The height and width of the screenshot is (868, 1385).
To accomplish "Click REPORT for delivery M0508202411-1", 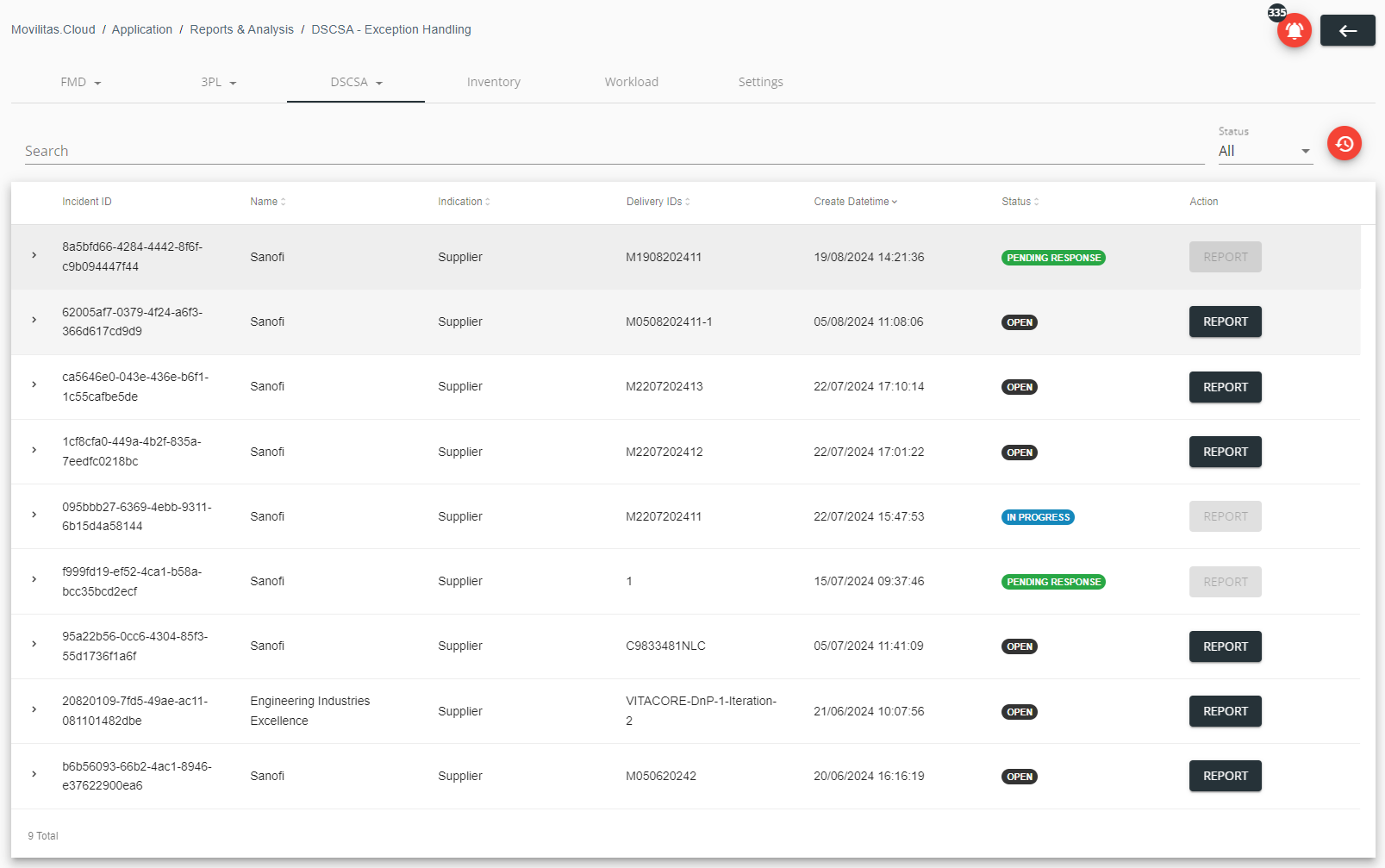I will 1225,322.
